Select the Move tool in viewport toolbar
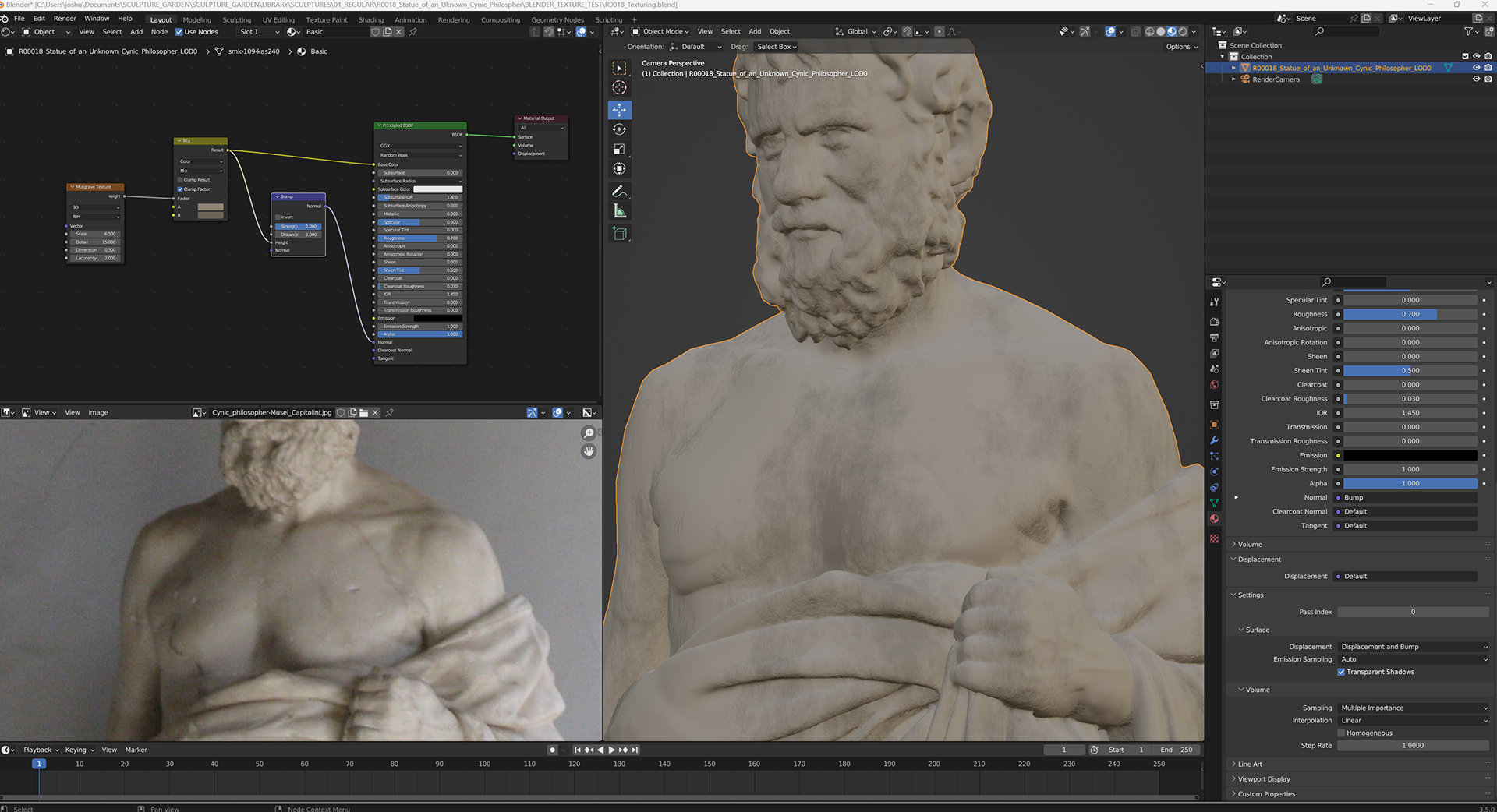 click(619, 110)
